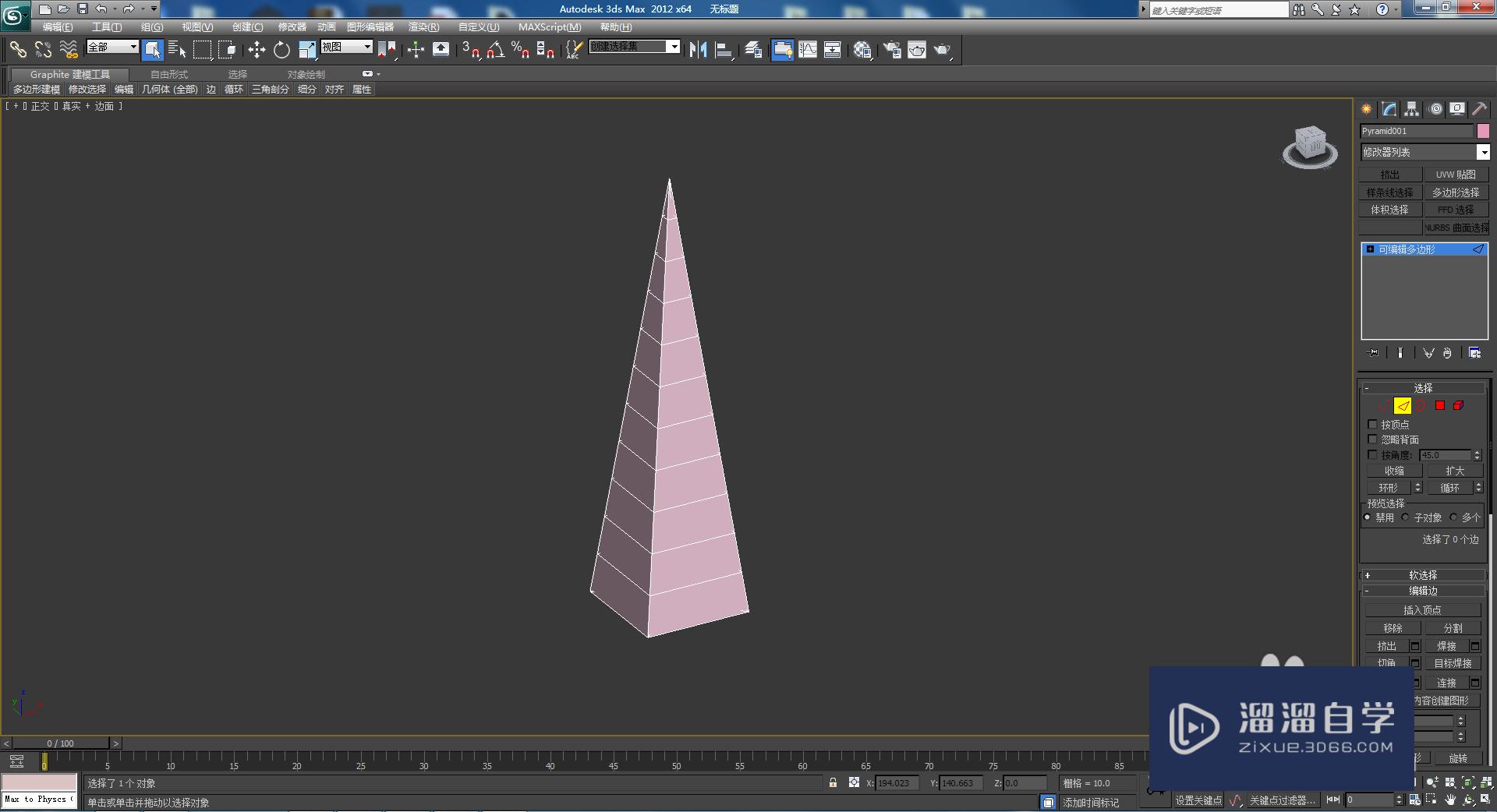Select the 子对象 preview radio button
The image size is (1497, 812).
[x=1405, y=517]
